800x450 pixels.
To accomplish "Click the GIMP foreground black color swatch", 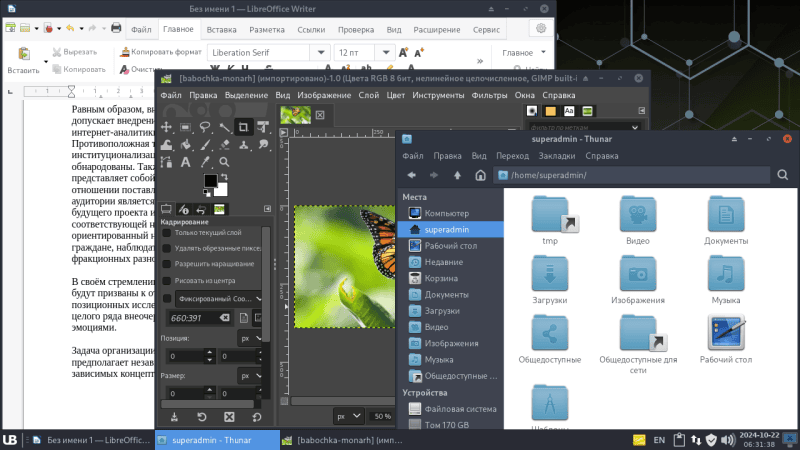I will tap(210, 181).
